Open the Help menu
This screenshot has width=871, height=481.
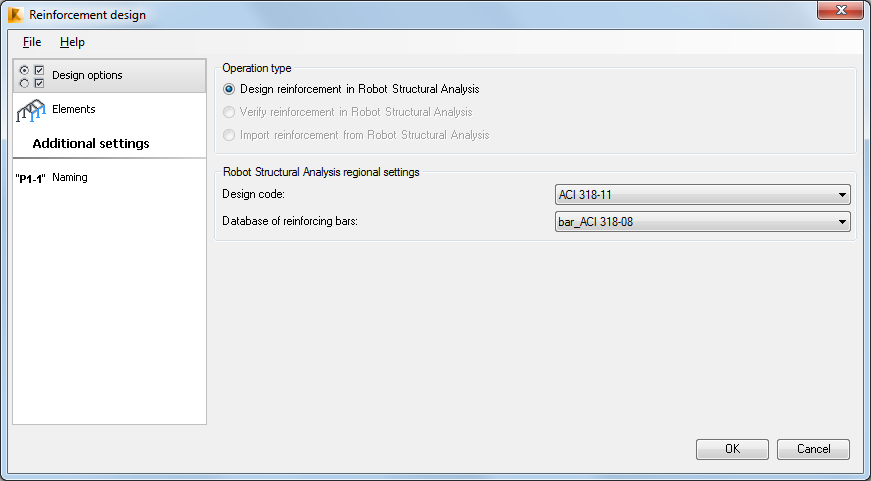coord(72,42)
